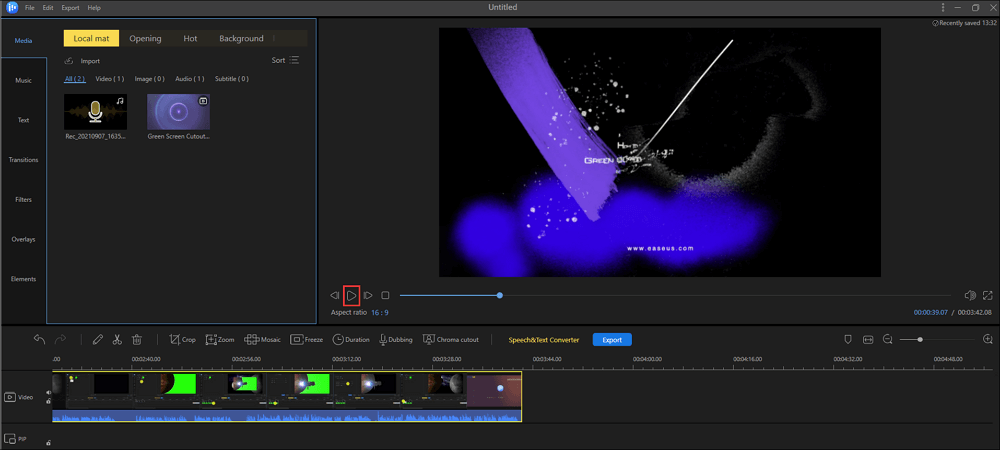Click the Undo arrow in the toolbar
The width and height of the screenshot is (1000, 450).
click(39, 340)
